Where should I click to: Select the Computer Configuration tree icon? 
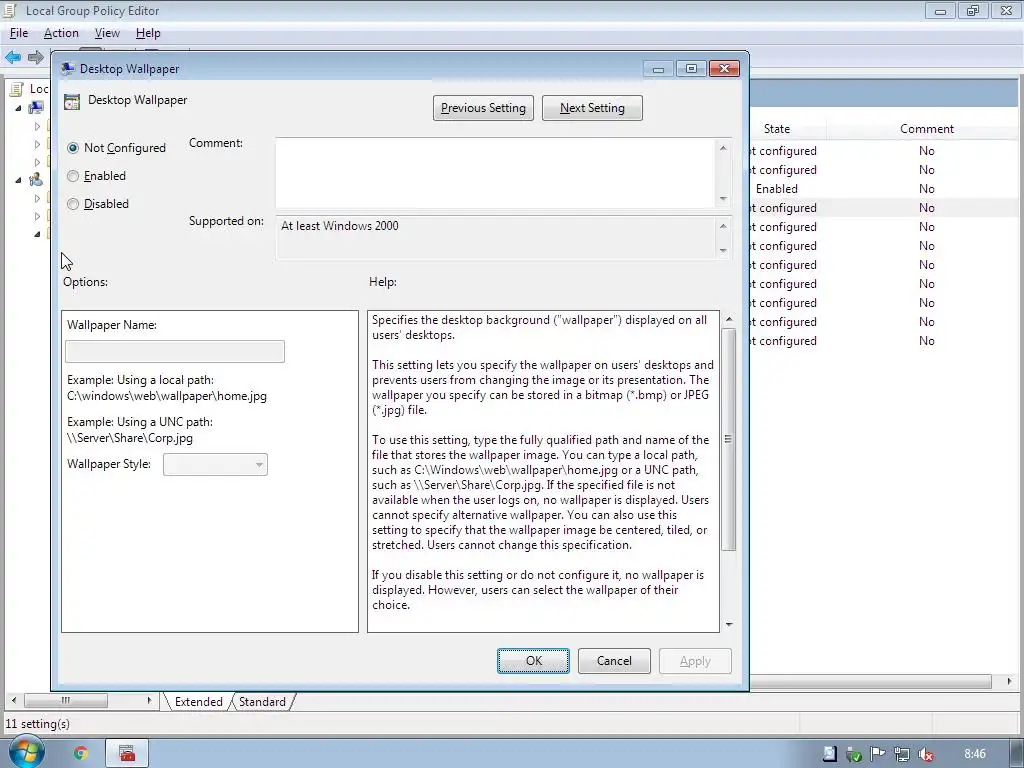[x=36, y=108]
